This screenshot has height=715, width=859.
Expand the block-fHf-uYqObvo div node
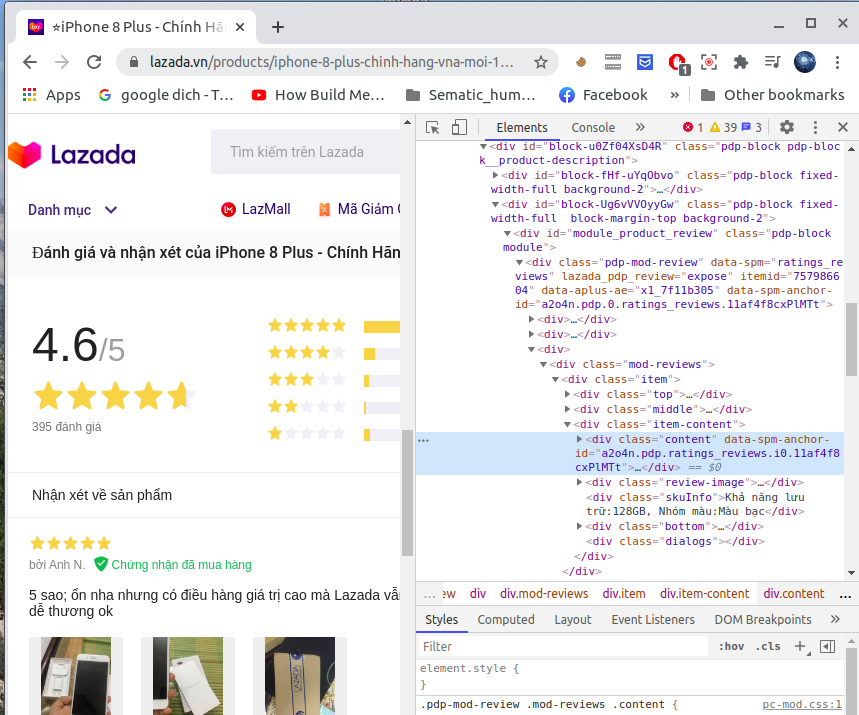pos(495,175)
